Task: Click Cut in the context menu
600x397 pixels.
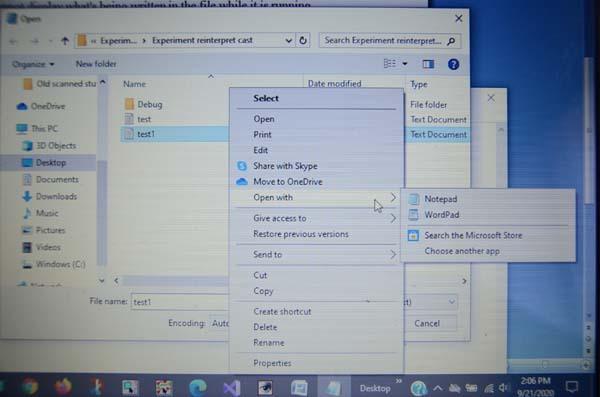Action: pyautogui.click(x=260, y=275)
